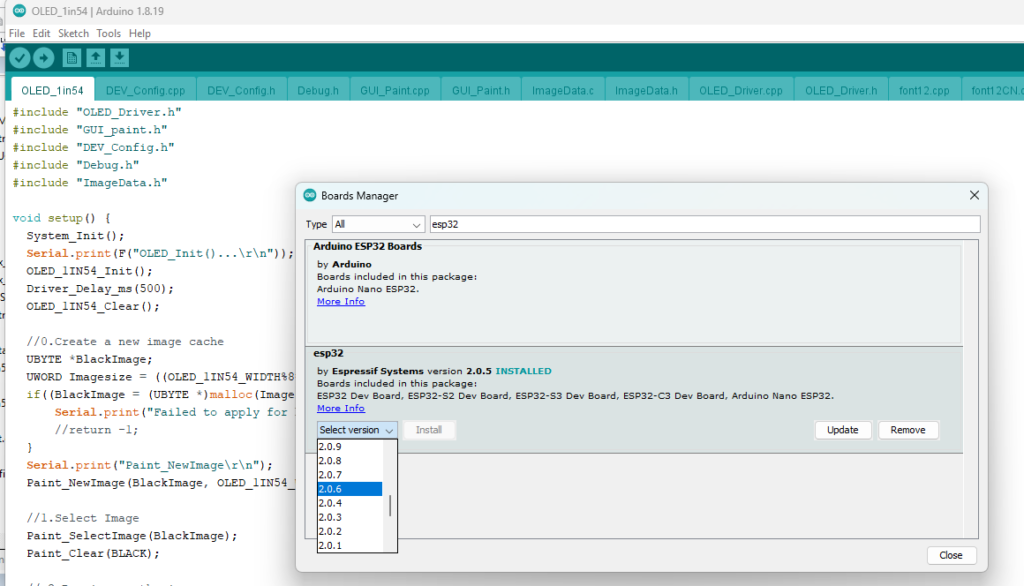1024x586 pixels.
Task: Switch to the GUI_Paint.cpp tab
Action: tap(394, 90)
